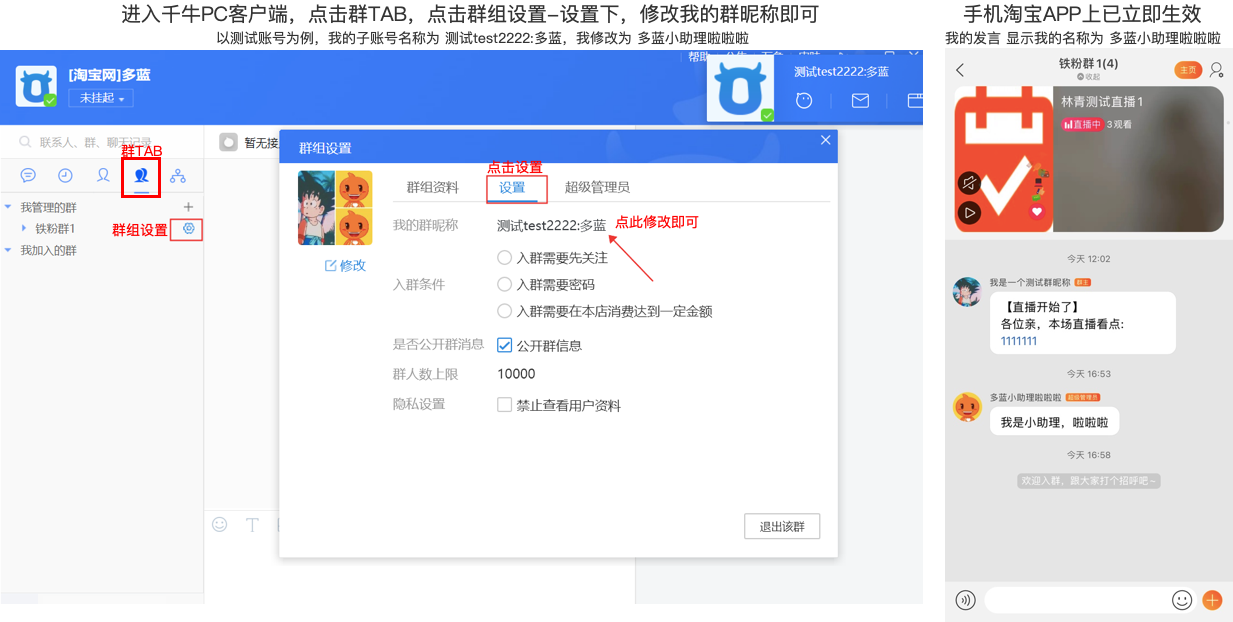Click the 测试test2222:多蓝 profile avatar

pyautogui.click(x=741, y=90)
